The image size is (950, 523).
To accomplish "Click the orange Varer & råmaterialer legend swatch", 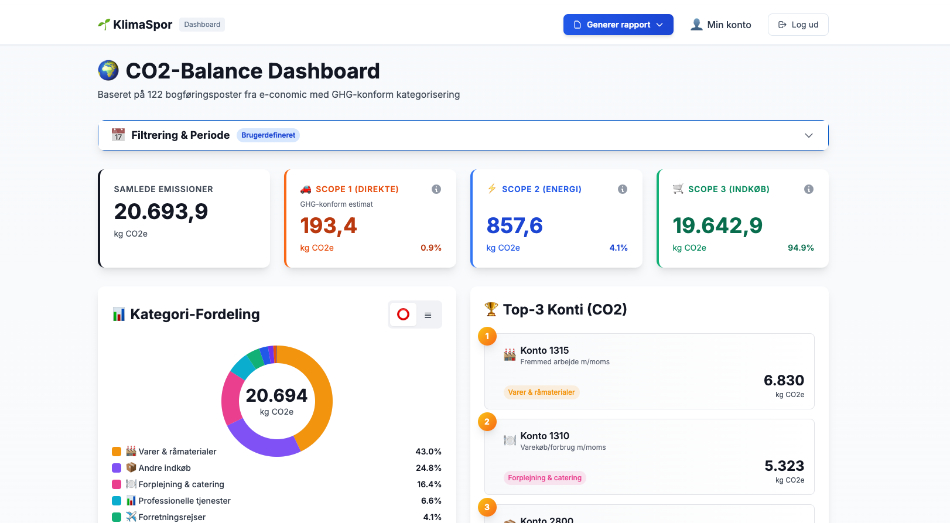I will [x=117, y=452].
